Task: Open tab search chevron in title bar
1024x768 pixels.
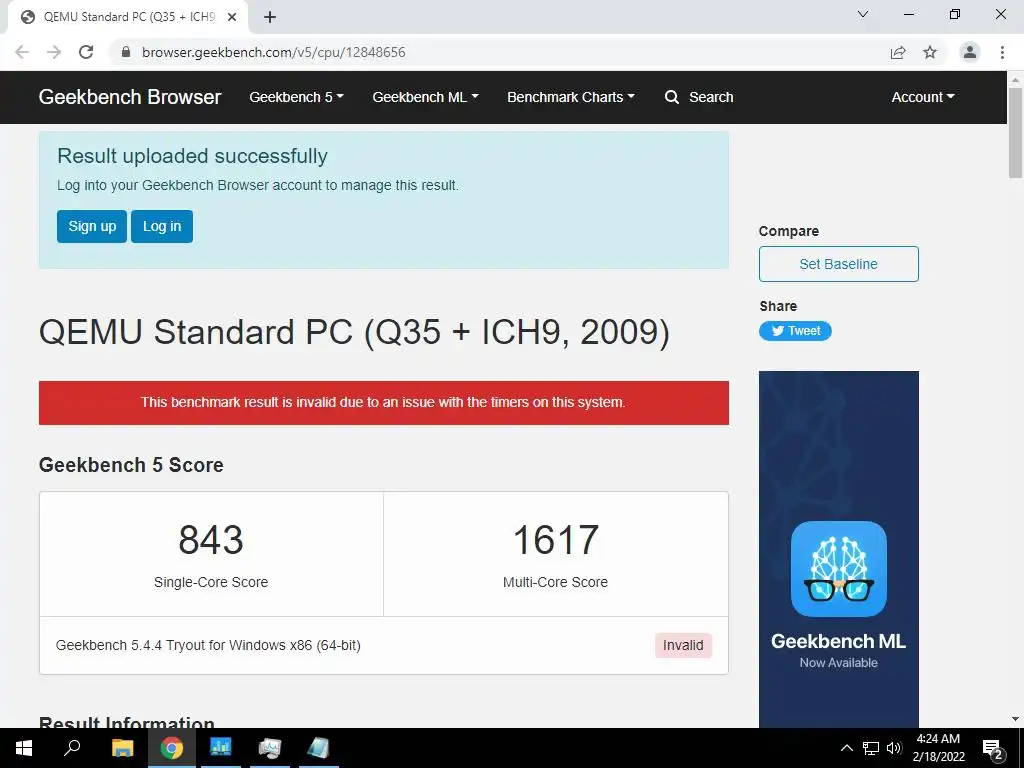Action: click(863, 14)
